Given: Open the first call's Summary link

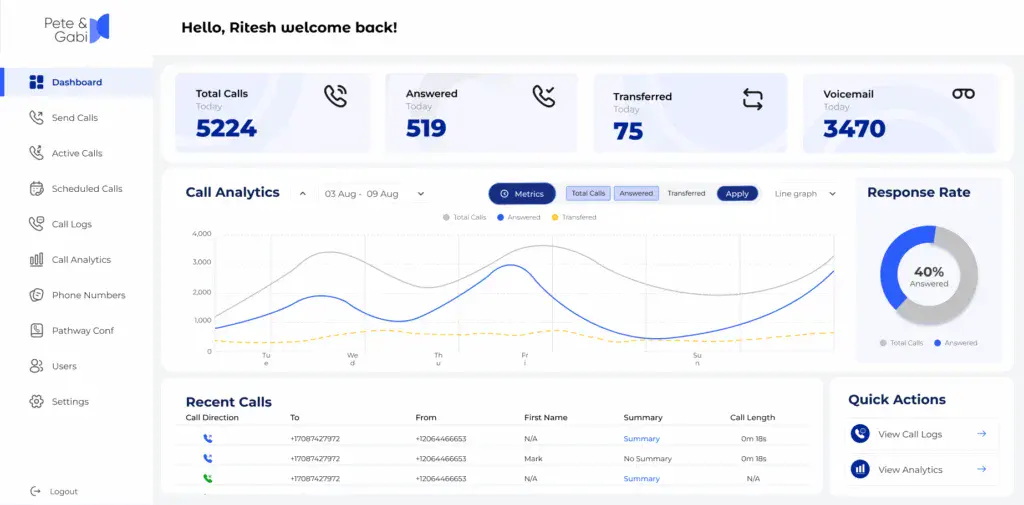Looking at the screenshot, I should 641,439.
